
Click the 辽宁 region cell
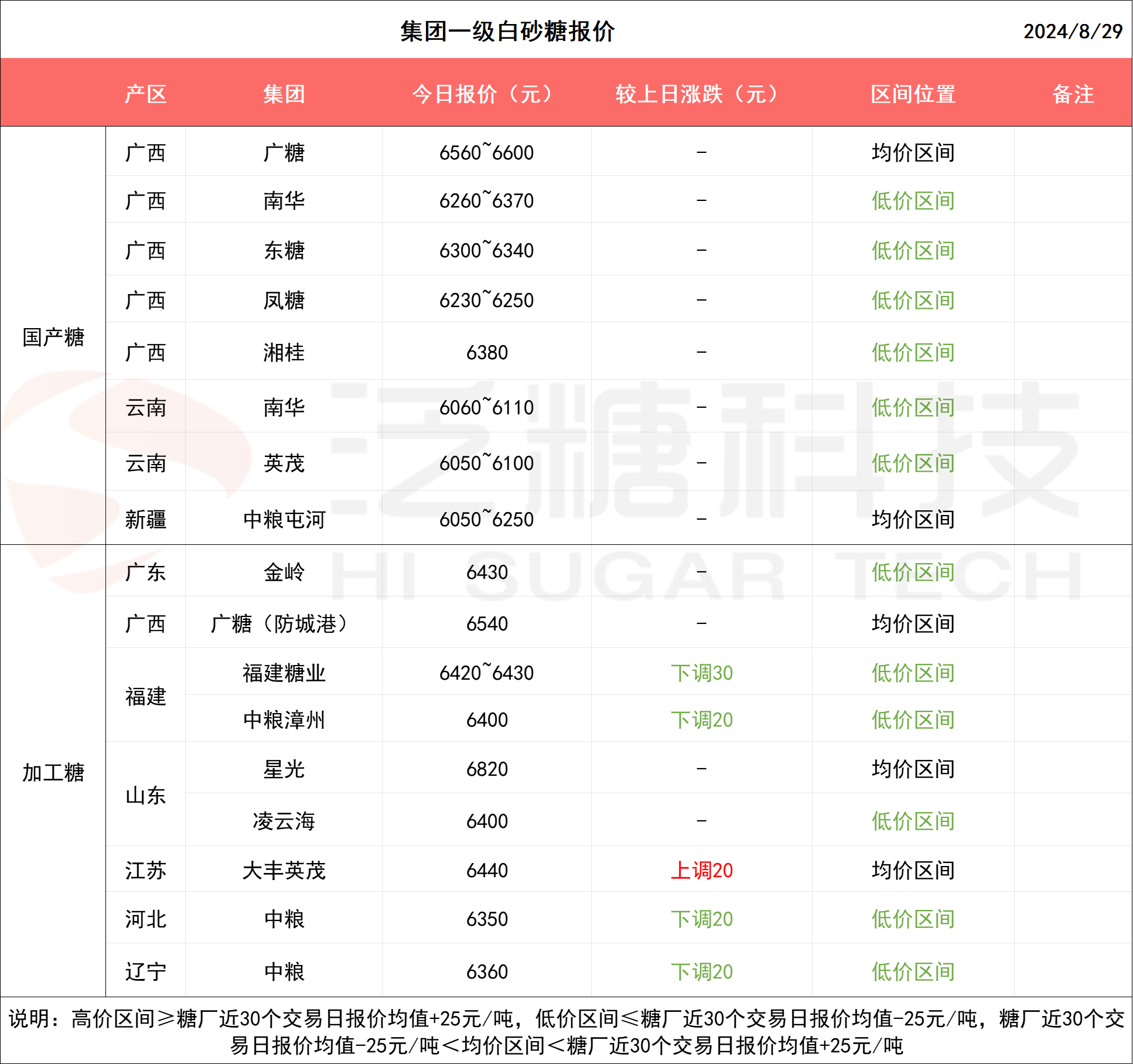pyautogui.click(x=145, y=971)
